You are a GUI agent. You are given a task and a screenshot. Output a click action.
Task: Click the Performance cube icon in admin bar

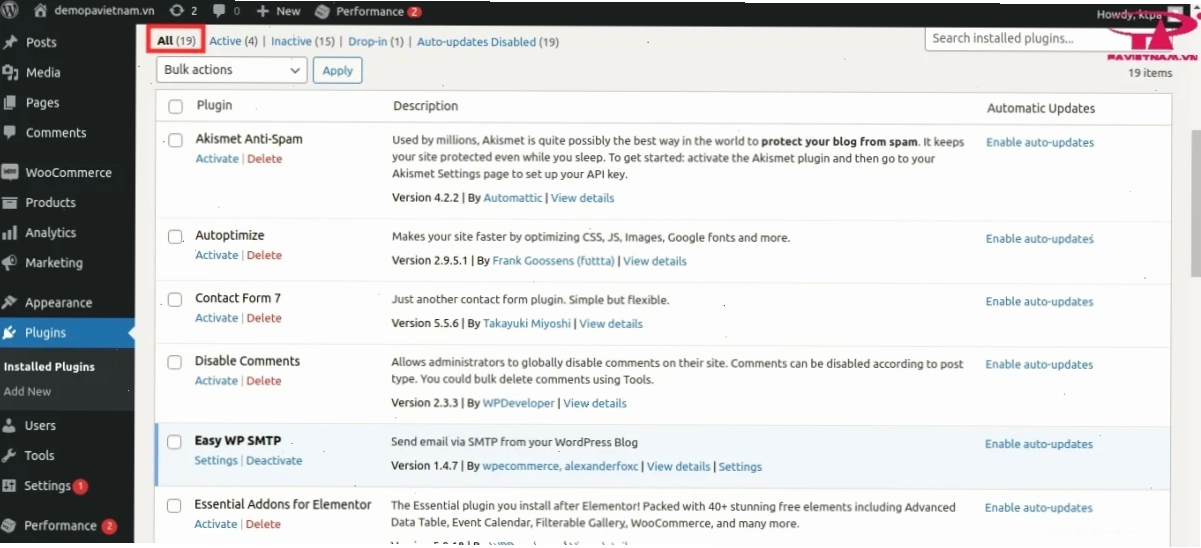point(322,11)
